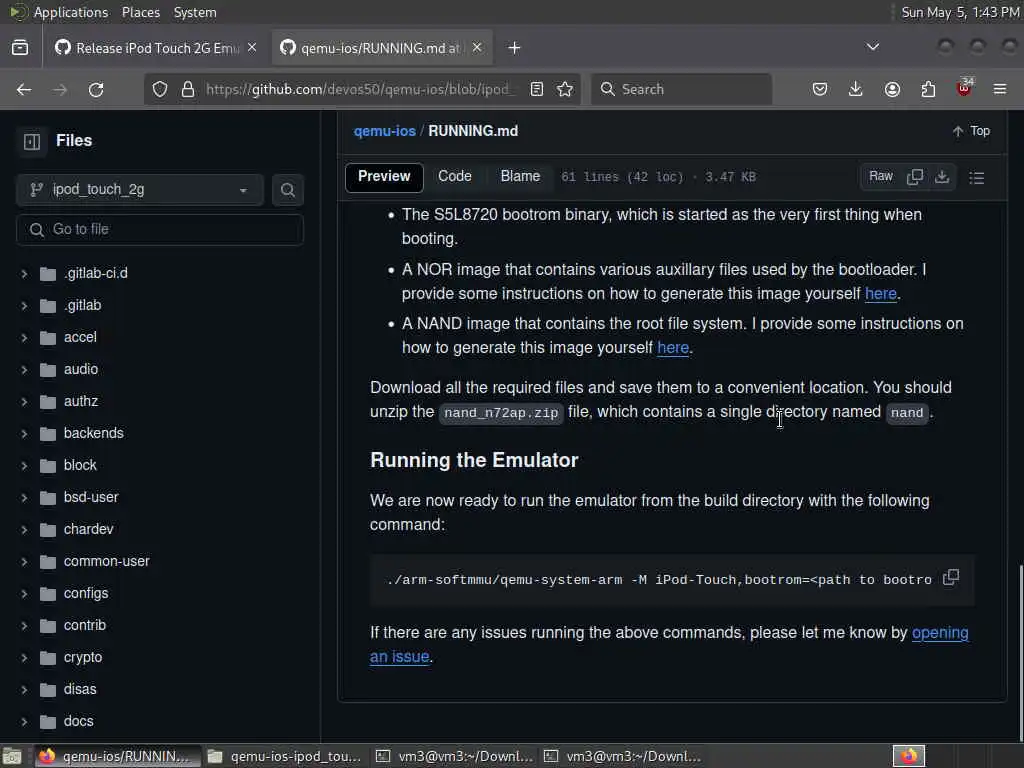Open the Places menu
Screen dimensions: 1024x768
pyautogui.click(x=141, y=12)
